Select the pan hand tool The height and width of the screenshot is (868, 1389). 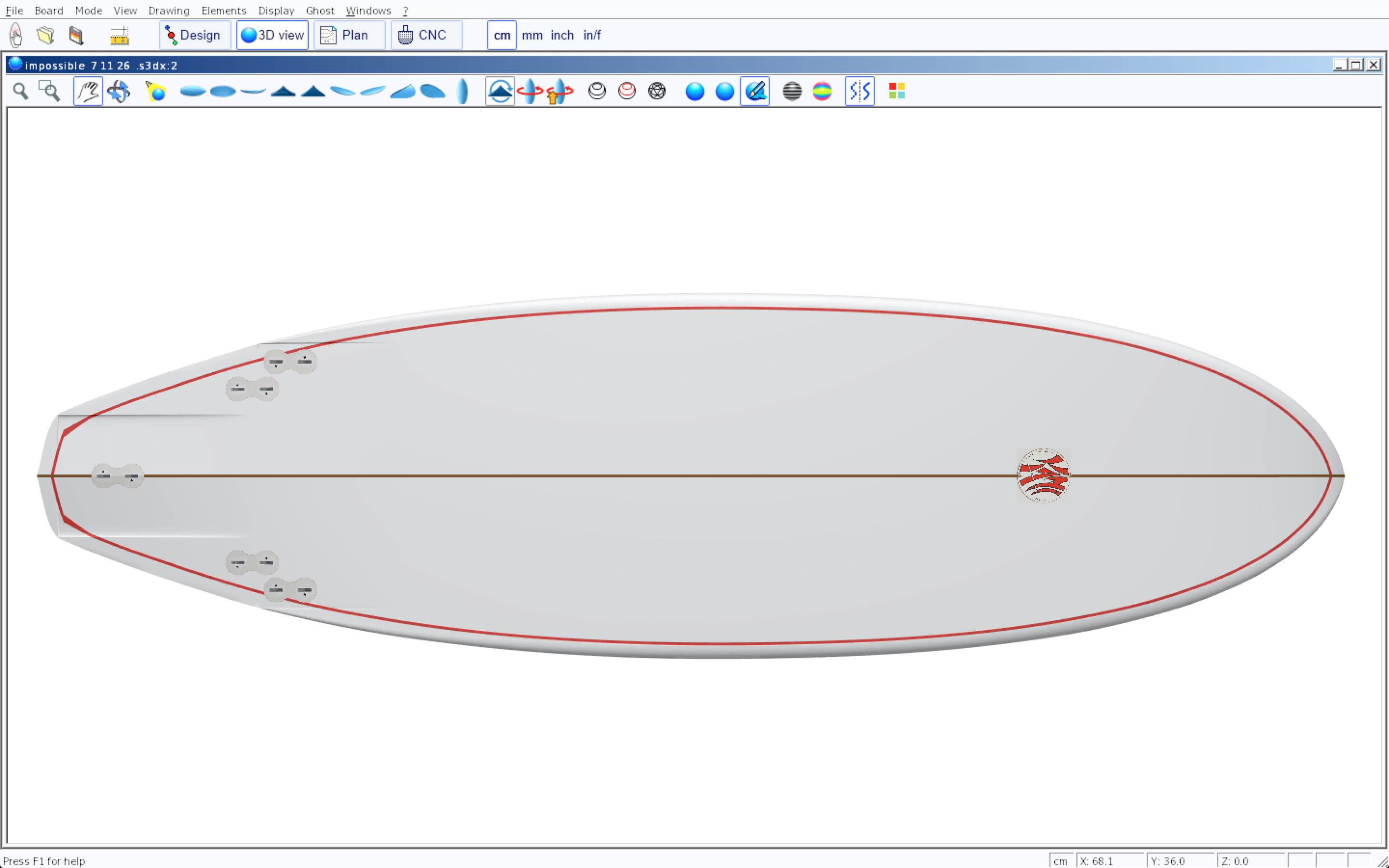coord(88,91)
